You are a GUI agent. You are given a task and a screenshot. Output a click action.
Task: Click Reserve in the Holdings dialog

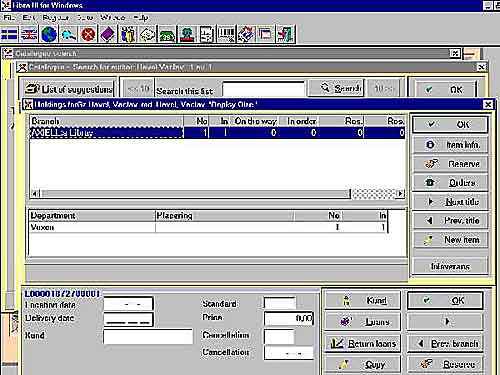point(450,164)
